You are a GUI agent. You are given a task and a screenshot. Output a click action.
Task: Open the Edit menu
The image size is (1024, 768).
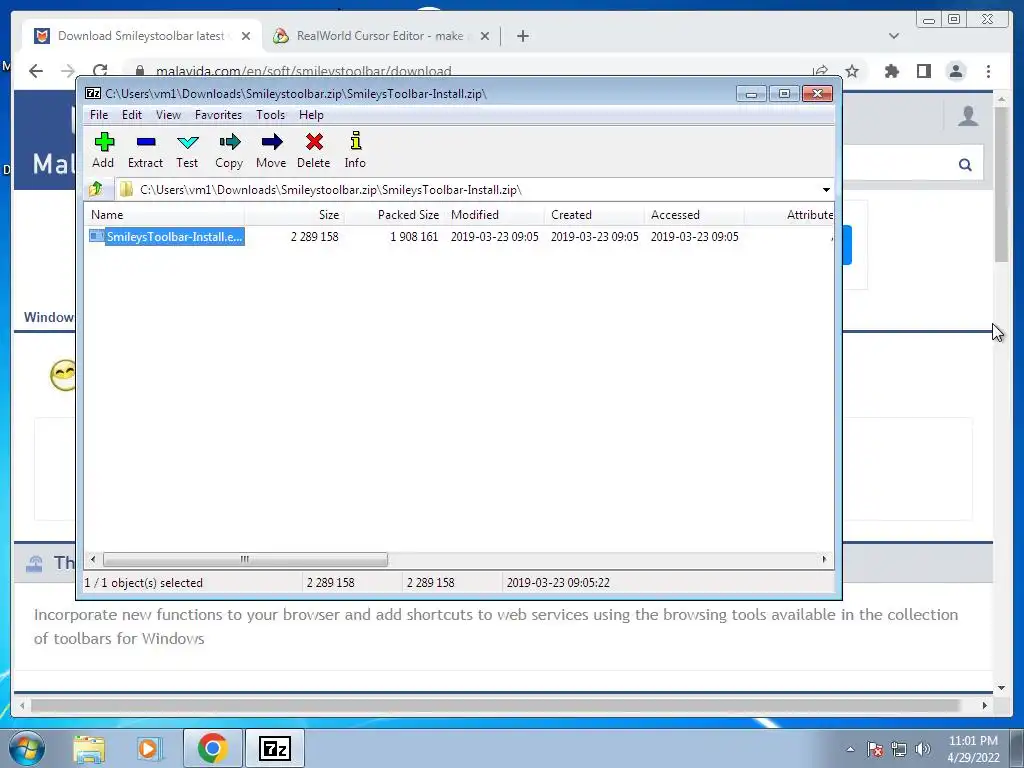(131, 115)
